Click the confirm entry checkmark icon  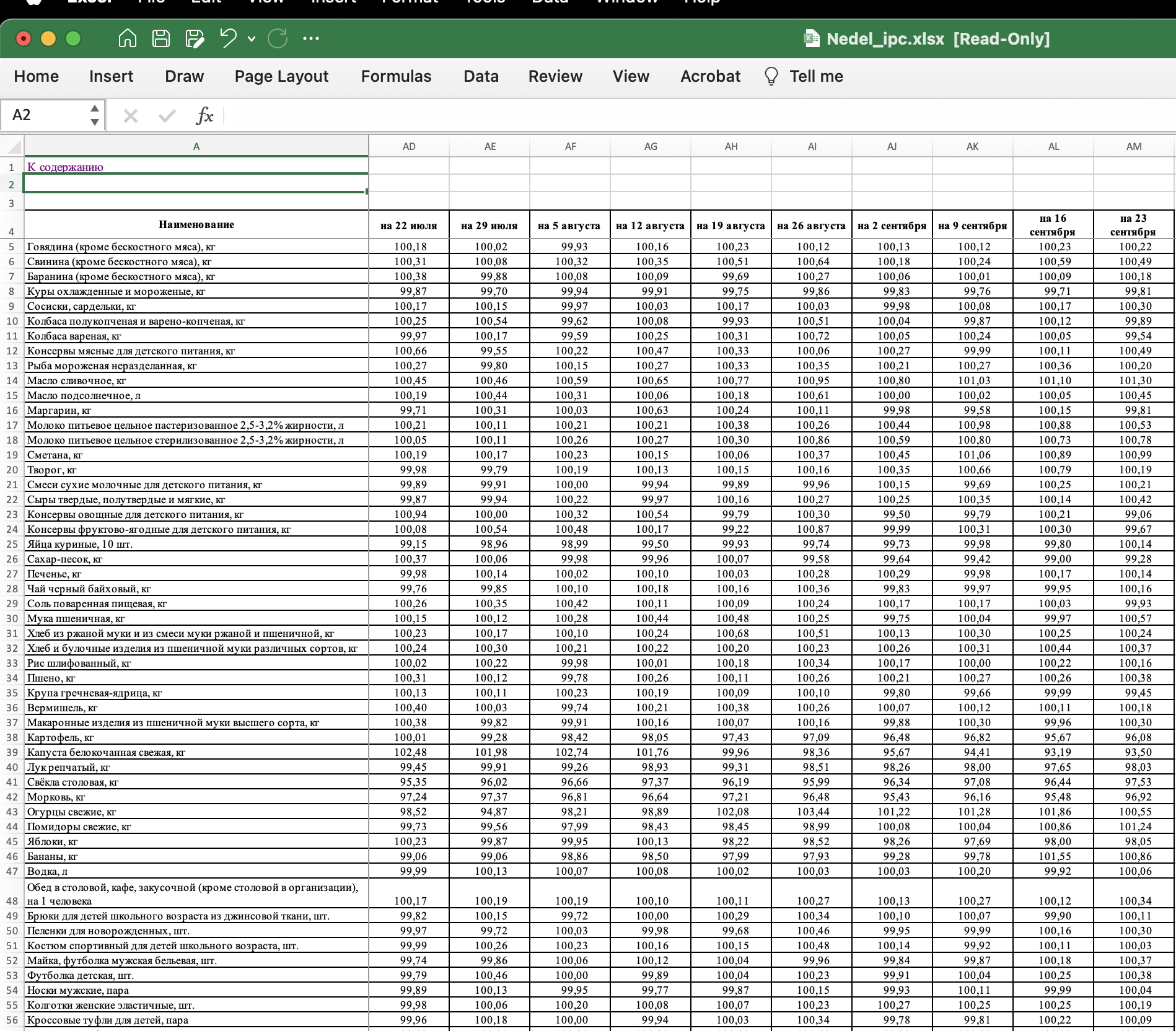click(x=167, y=115)
